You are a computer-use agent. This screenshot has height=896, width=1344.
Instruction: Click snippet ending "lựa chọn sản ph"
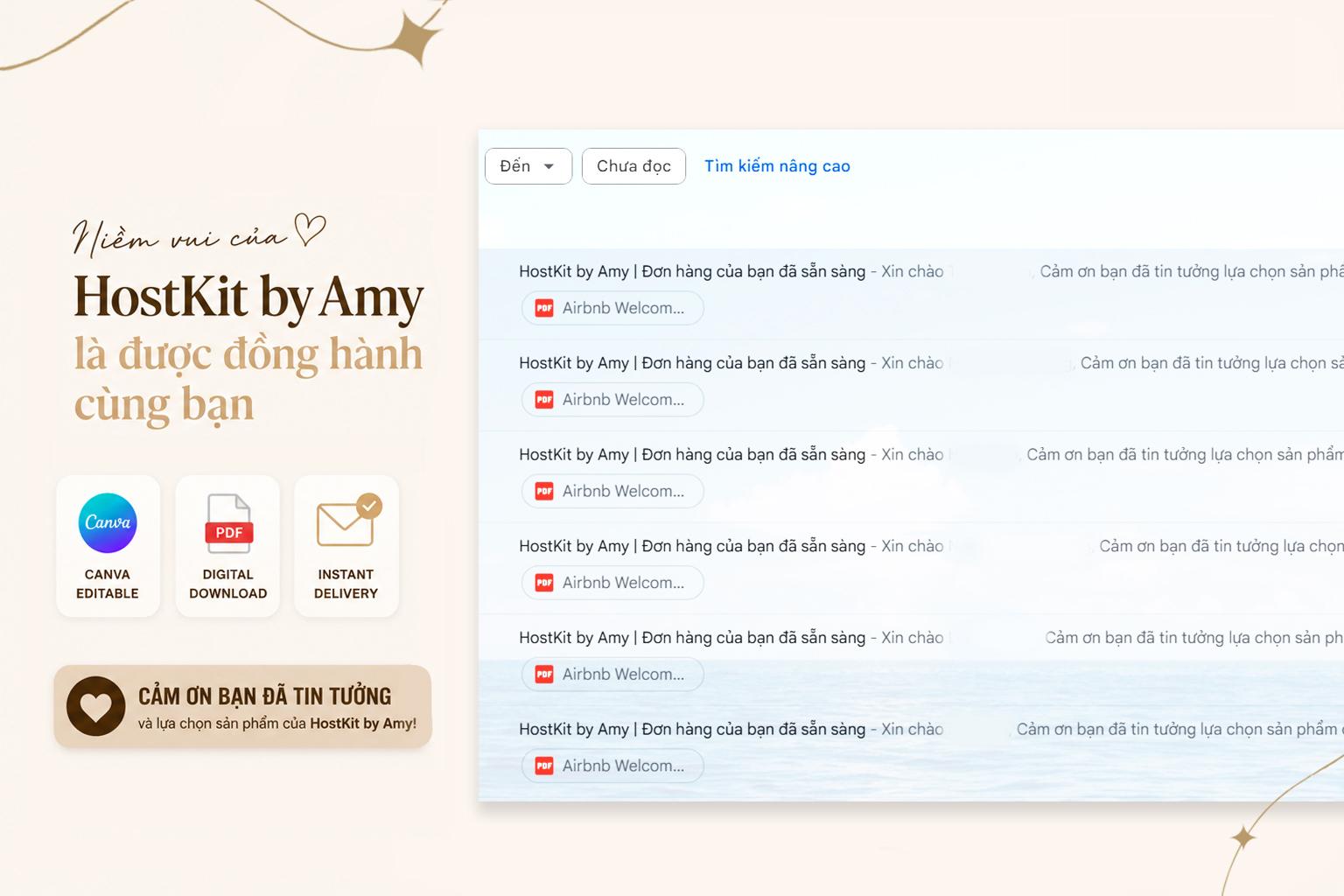[x=1193, y=638]
